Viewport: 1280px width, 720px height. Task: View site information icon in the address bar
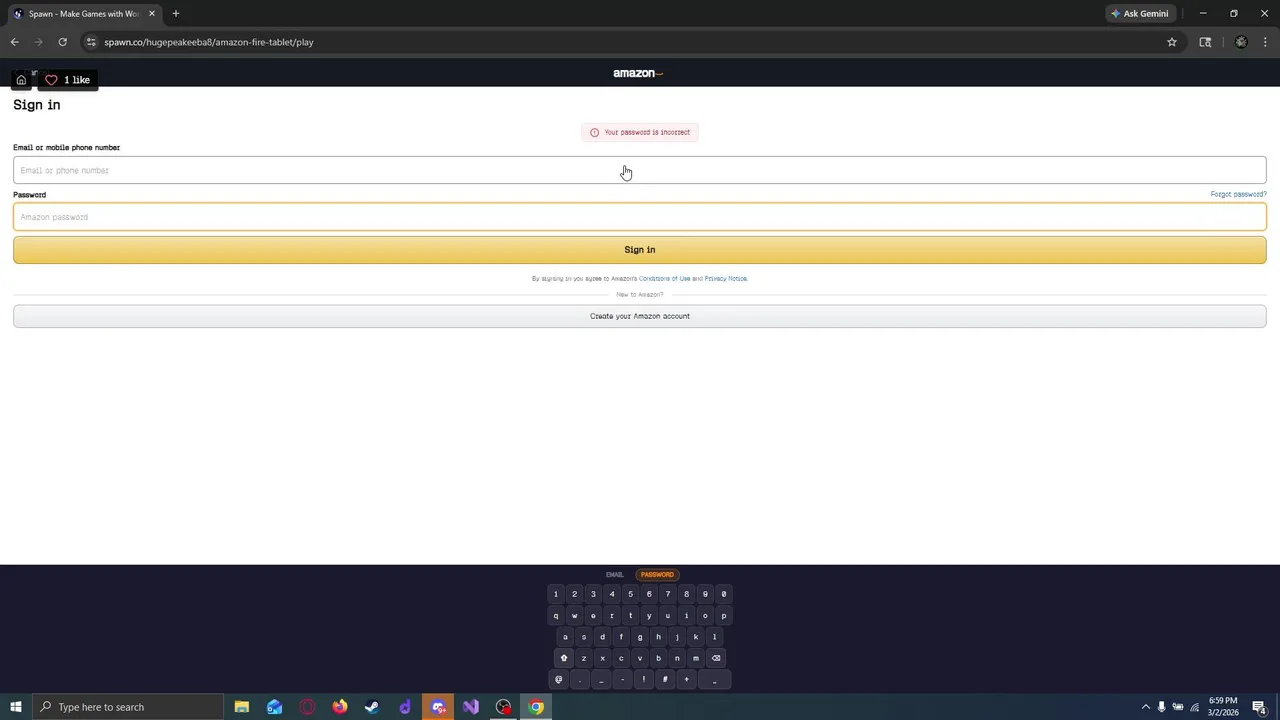pos(90,42)
